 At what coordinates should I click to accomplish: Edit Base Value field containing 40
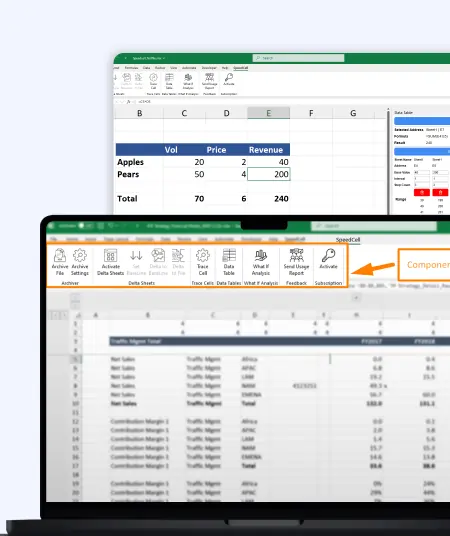[x=422, y=172]
